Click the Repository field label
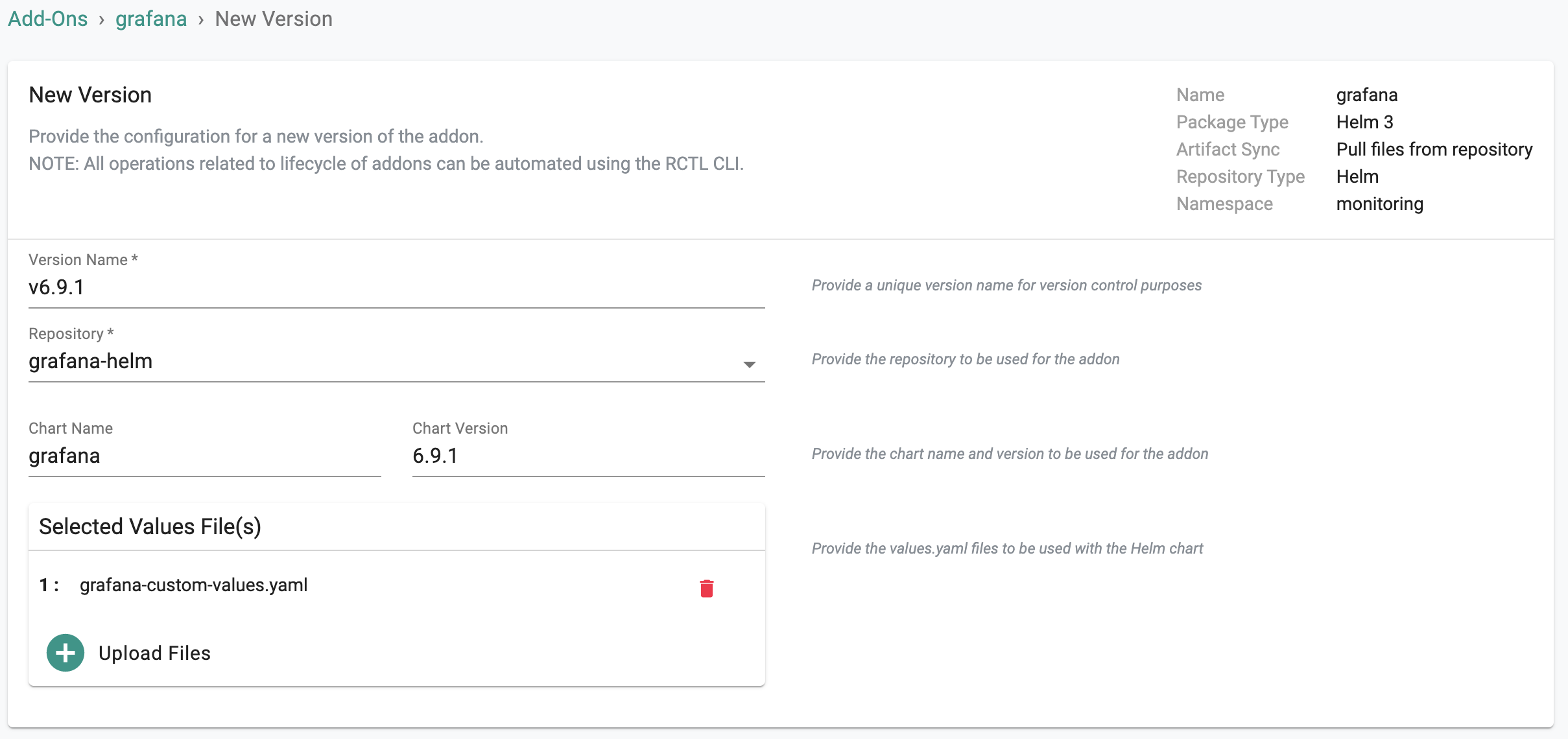This screenshot has width=1568, height=739. point(71,334)
